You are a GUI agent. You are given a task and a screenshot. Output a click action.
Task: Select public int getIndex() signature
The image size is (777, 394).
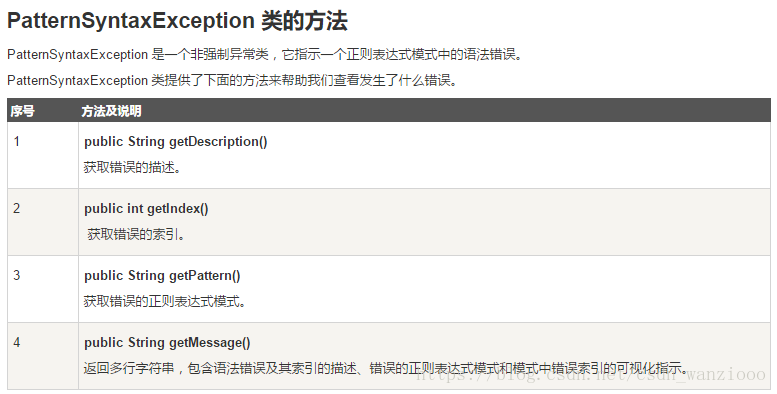tap(146, 209)
